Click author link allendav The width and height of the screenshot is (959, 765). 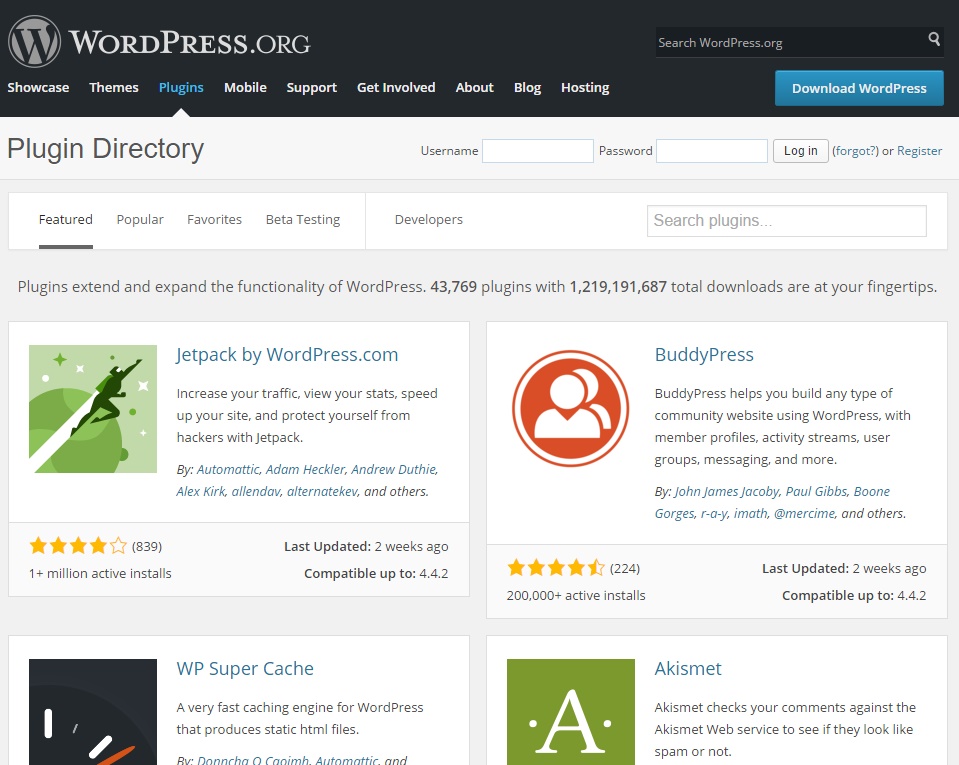256,491
